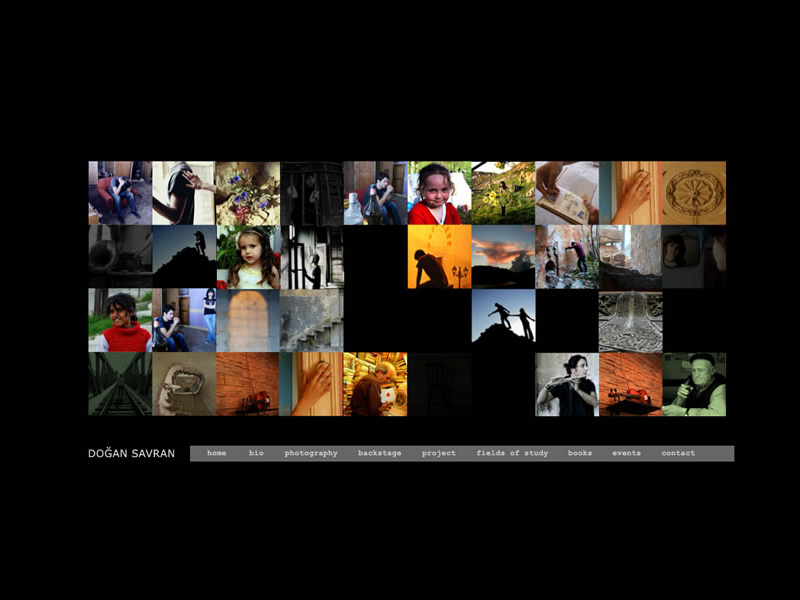The height and width of the screenshot is (600, 800).
Task: Open silhouette of photographer on hilltop
Action: point(184,257)
